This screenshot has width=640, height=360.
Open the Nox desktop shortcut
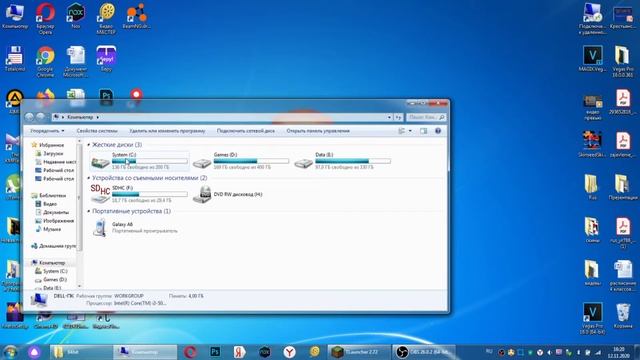76,16
